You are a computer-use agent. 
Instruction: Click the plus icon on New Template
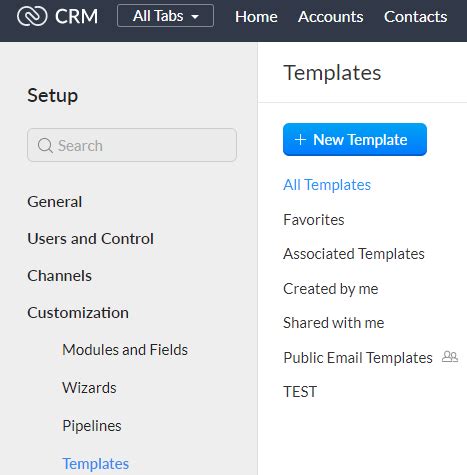click(300, 139)
